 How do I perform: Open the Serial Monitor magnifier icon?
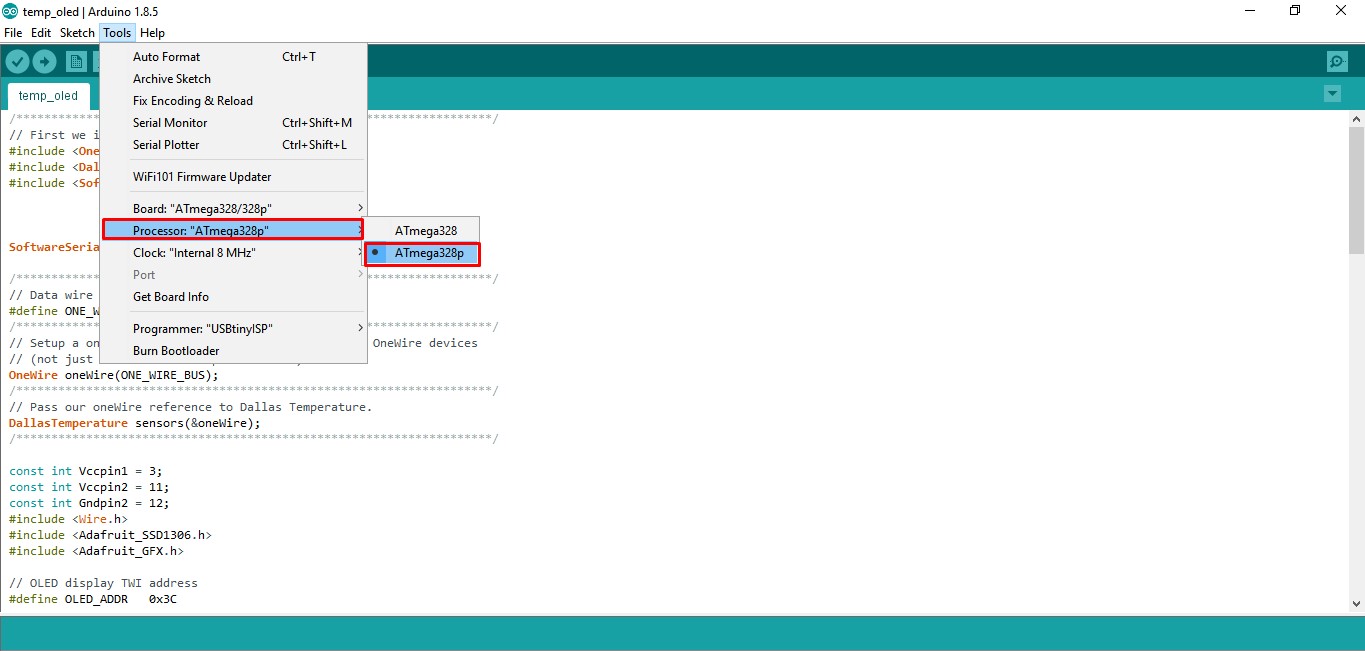(1337, 62)
